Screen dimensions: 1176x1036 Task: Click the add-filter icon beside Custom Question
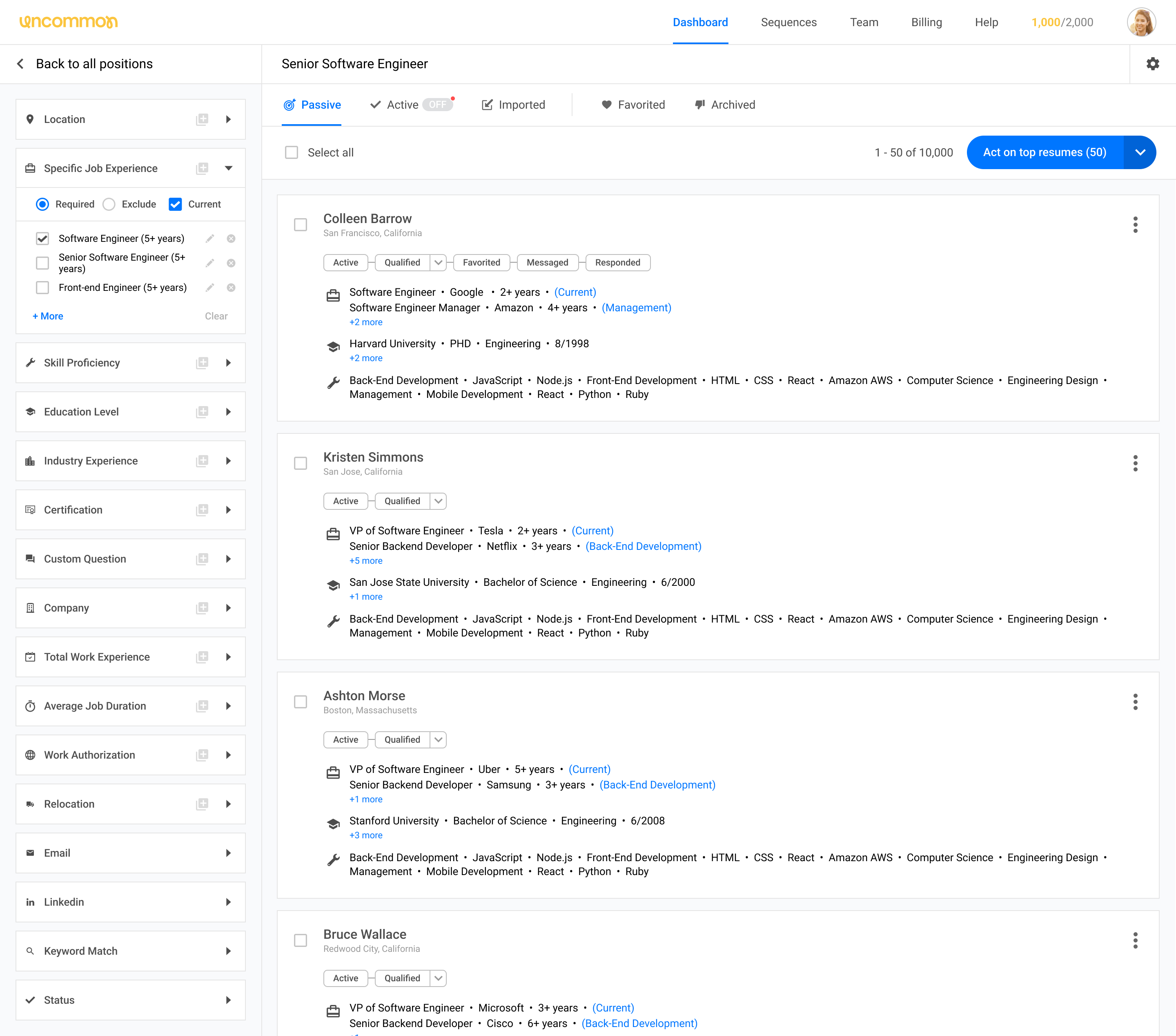coord(202,558)
